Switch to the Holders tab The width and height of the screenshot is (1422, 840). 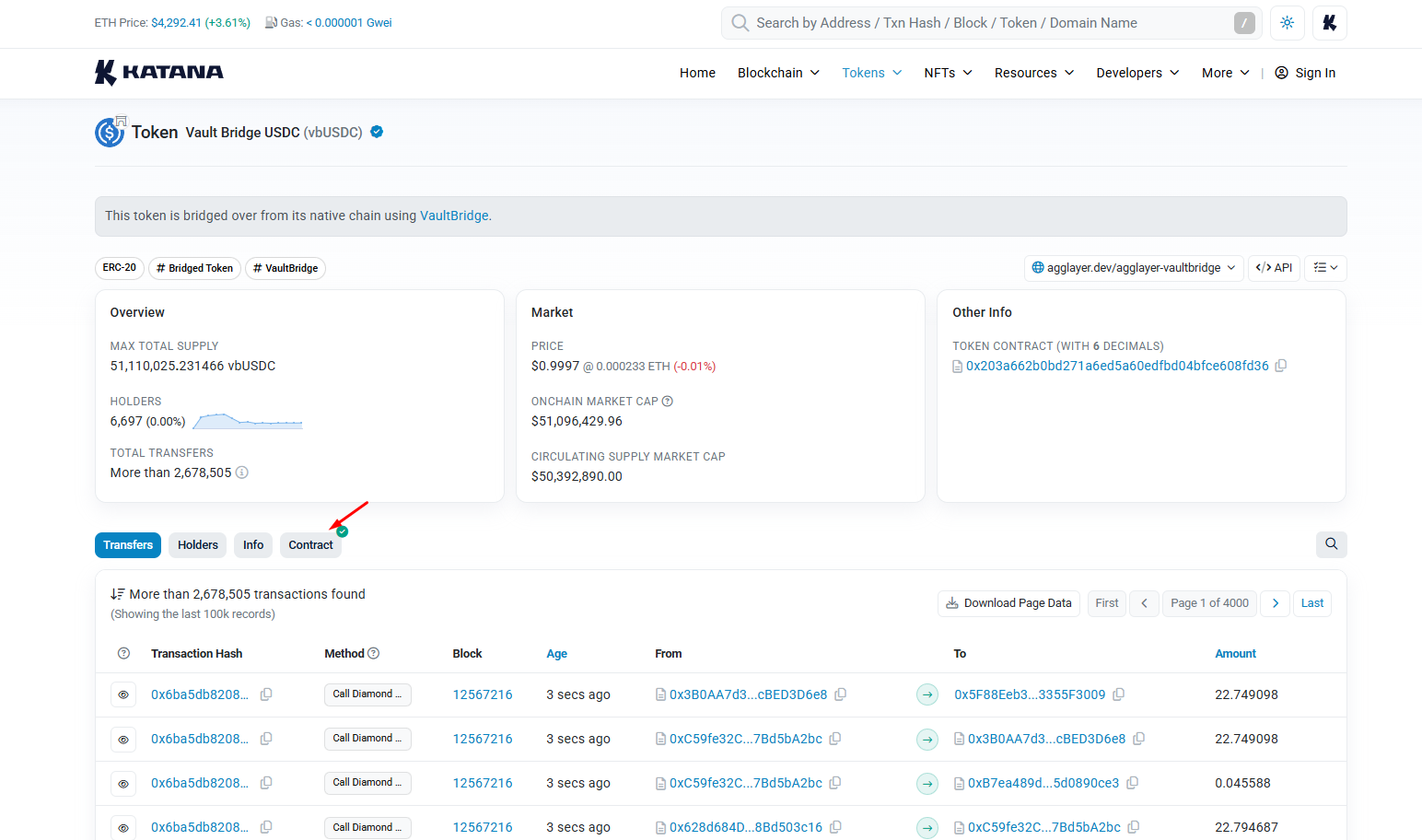pyautogui.click(x=198, y=545)
